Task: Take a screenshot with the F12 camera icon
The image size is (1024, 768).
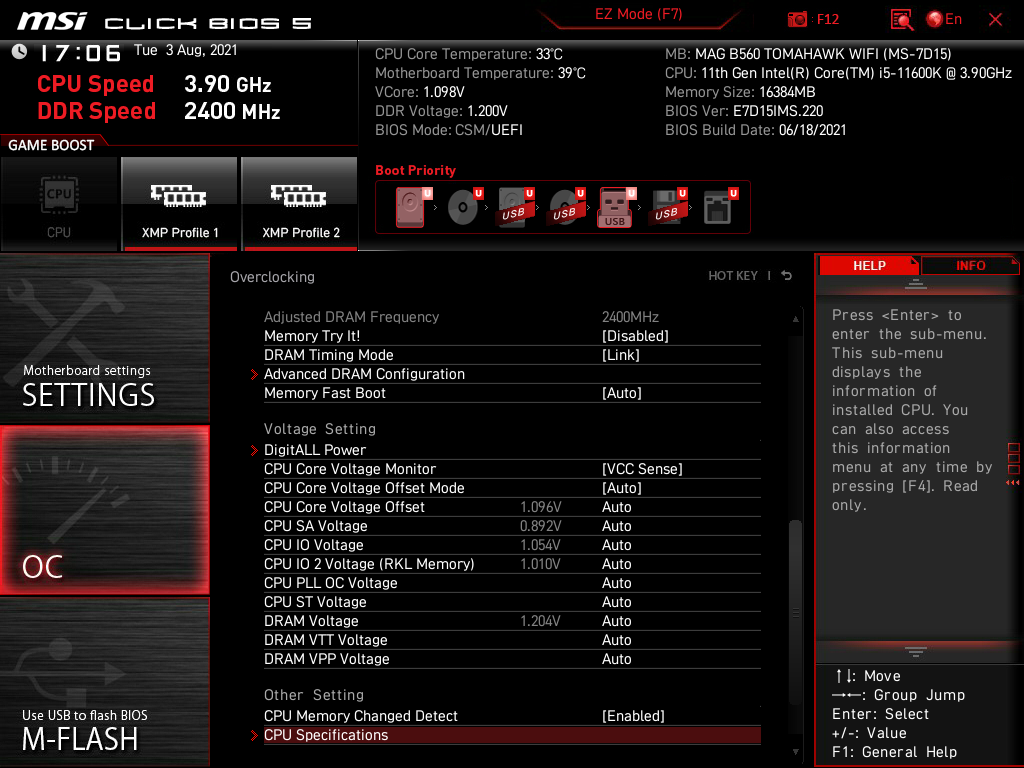Action: coord(797,19)
